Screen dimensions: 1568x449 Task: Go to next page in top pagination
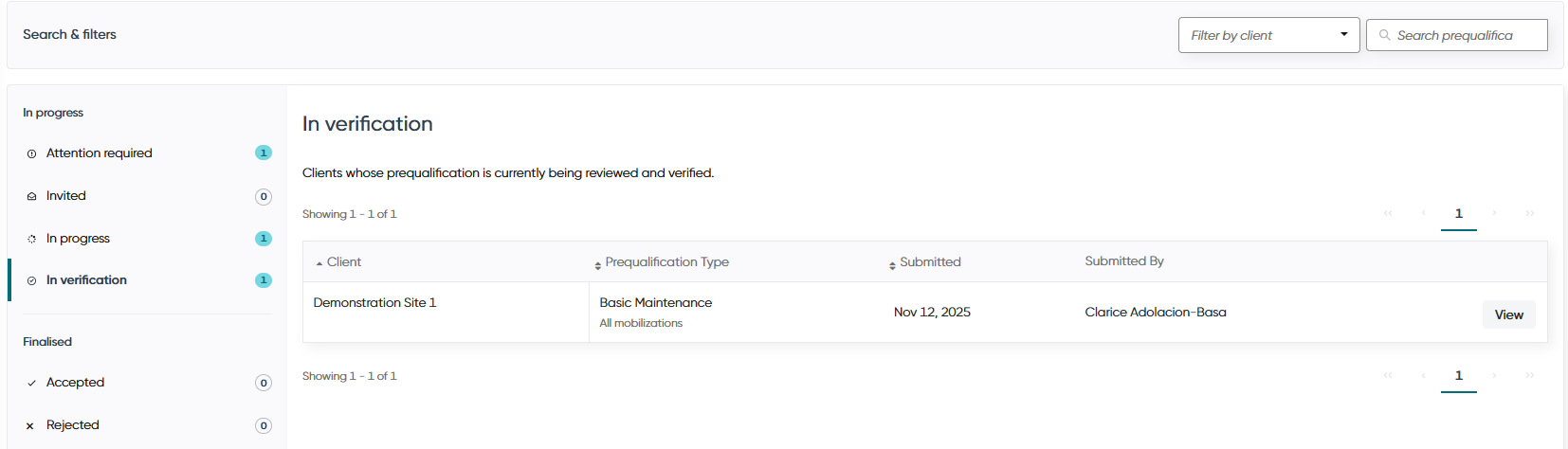coord(1494,213)
